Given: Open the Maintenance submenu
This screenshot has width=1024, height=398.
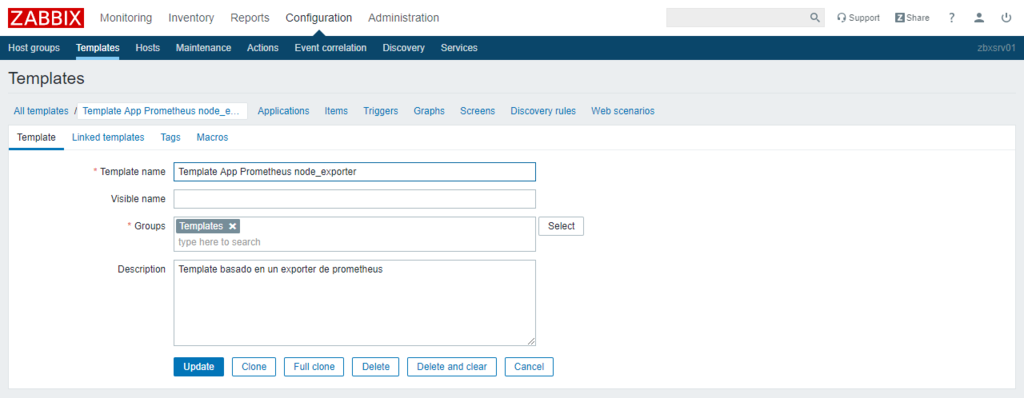Looking at the screenshot, I should click(203, 48).
